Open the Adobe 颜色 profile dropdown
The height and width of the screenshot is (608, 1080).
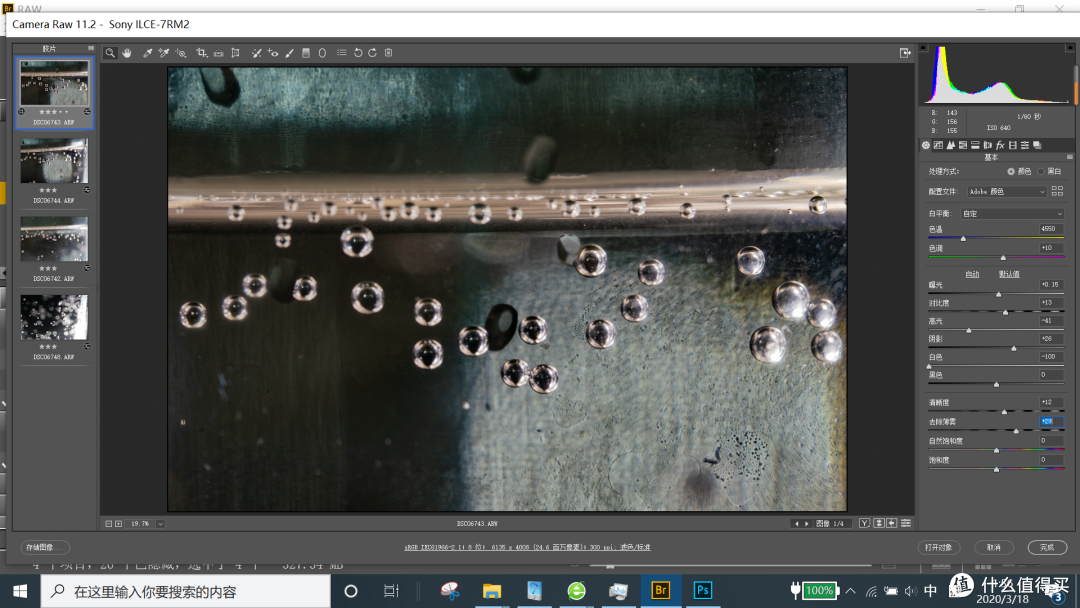click(1006, 191)
